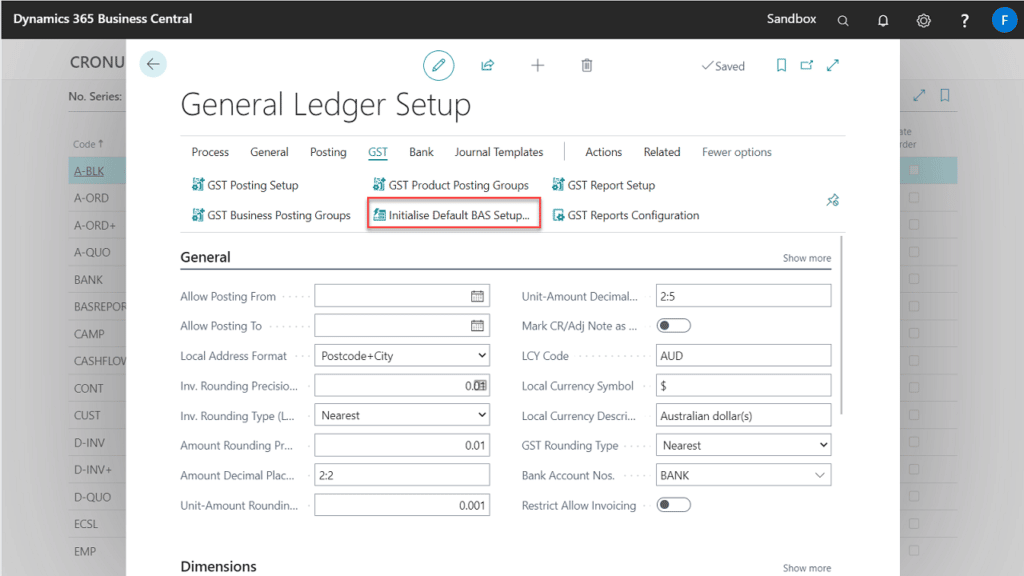Go back using the blue arrow
1024x576 pixels.
pyautogui.click(x=152, y=63)
